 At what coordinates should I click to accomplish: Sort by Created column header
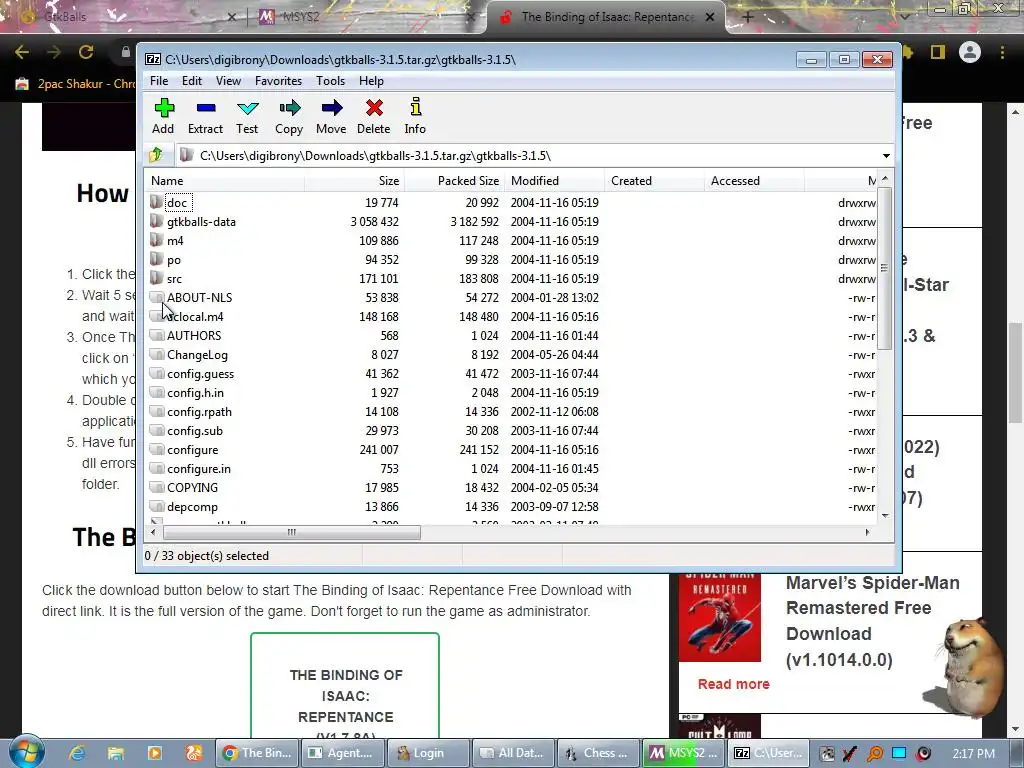pyautogui.click(x=655, y=181)
